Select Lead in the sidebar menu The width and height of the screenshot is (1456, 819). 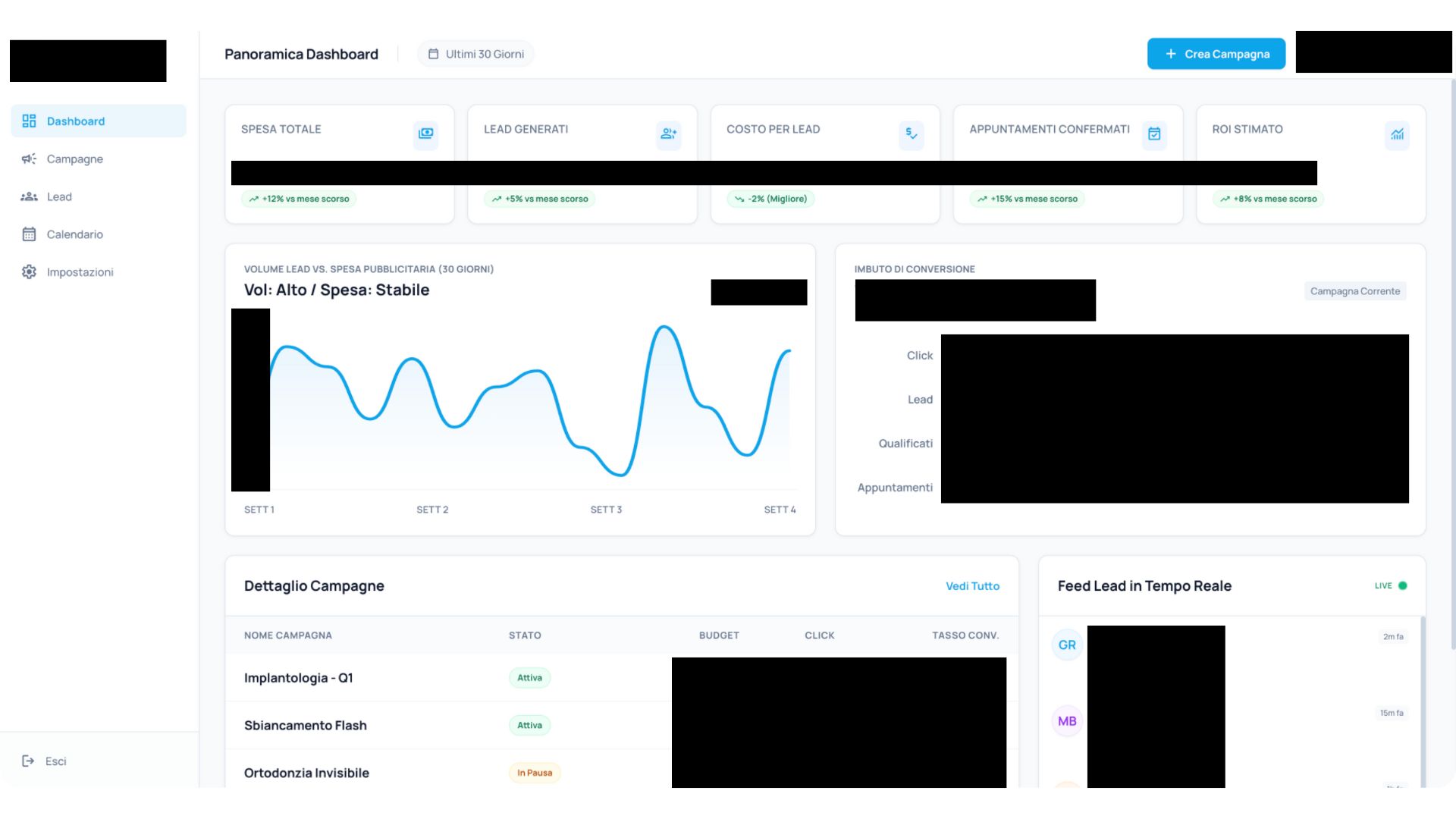(59, 196)
